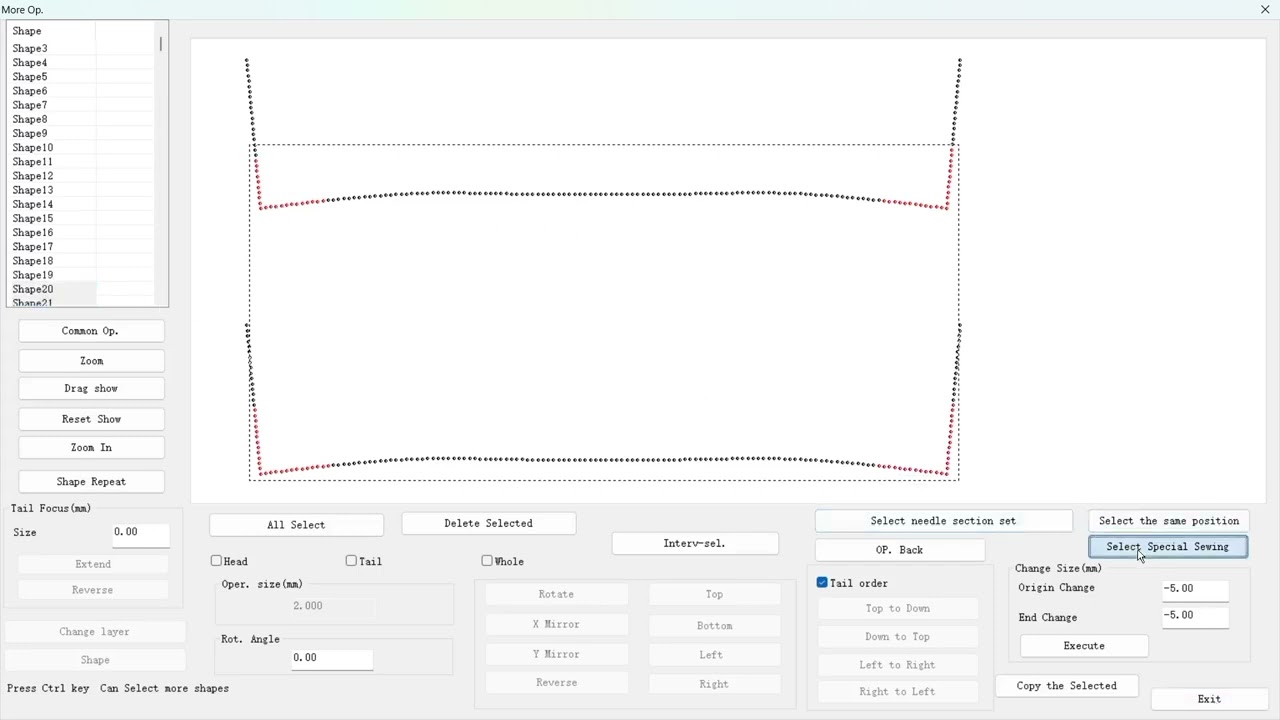
Task: Select Shape19 in the list
Action: (33, 275)
